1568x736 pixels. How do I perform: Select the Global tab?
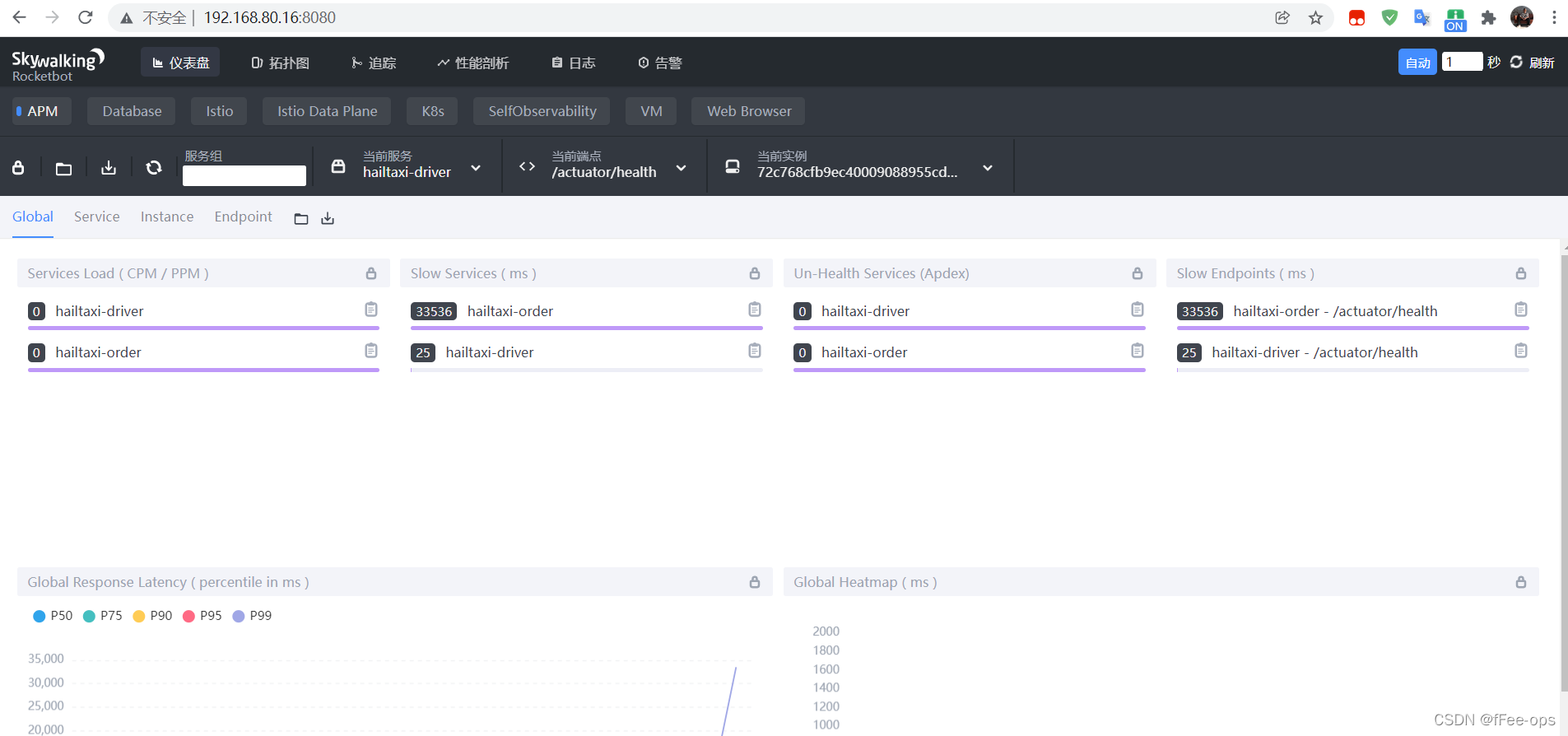pyautogui.click(x=33, y=217)
